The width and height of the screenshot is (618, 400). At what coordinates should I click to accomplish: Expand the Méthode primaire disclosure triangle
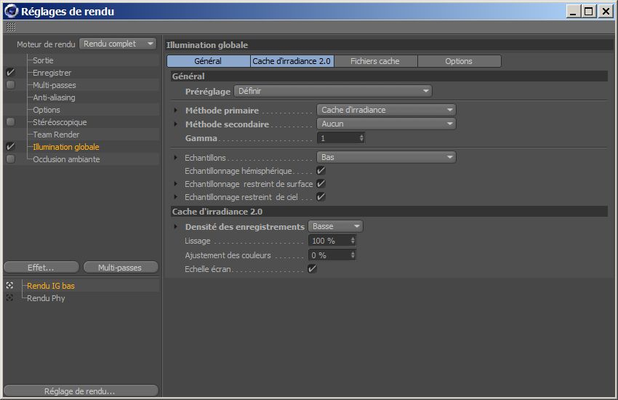point(176,110)
